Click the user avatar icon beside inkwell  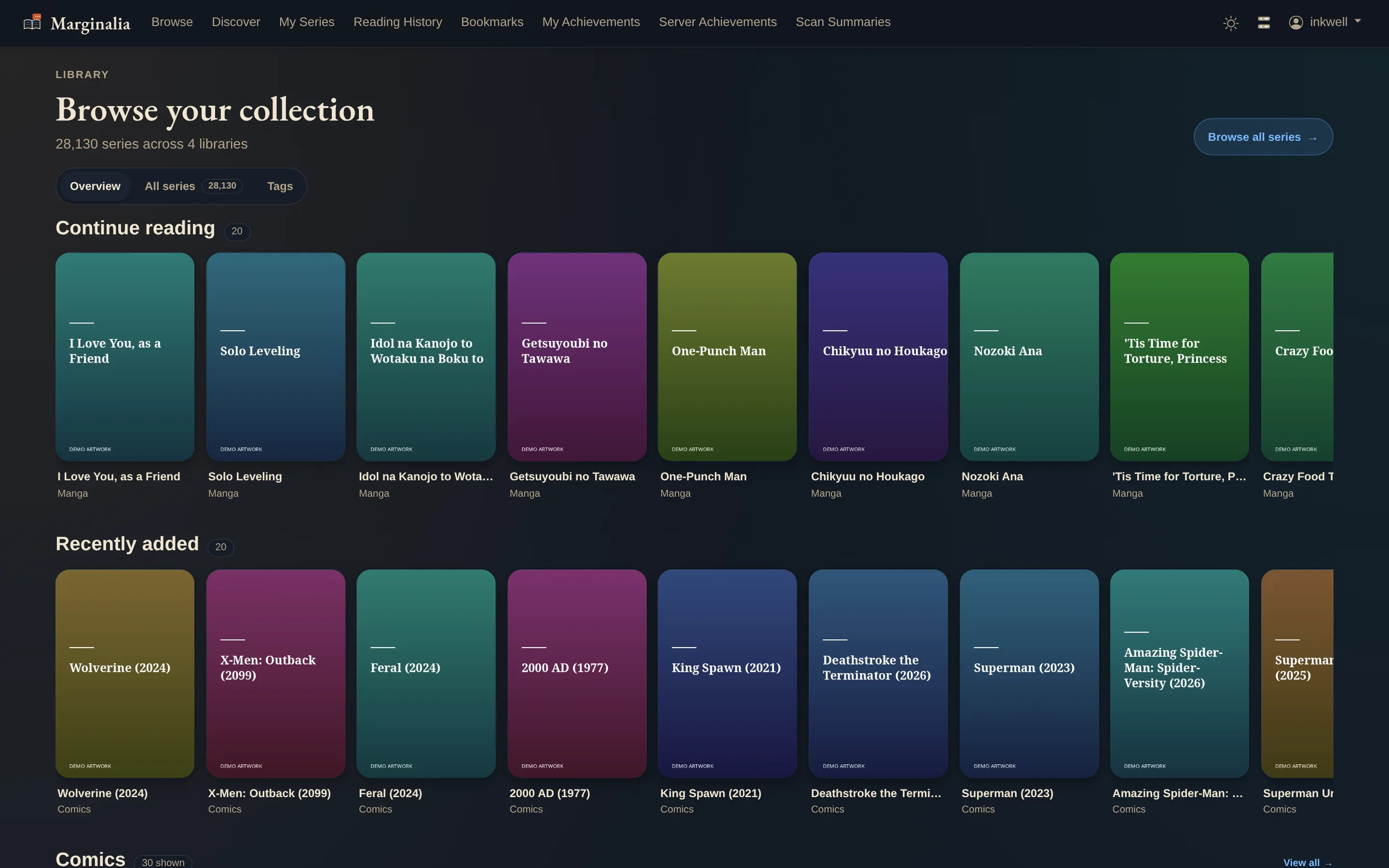(x=1296, y=22)
